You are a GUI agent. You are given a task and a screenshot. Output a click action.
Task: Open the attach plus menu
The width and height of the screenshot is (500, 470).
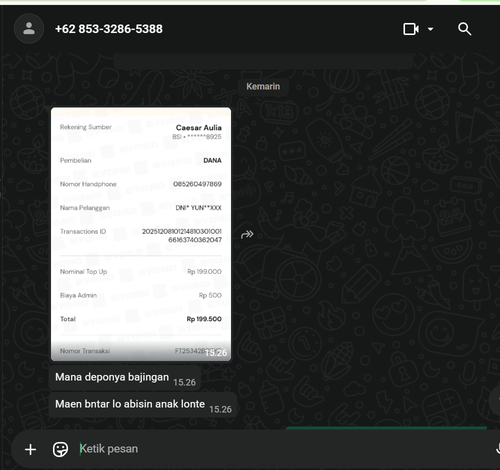30,449
